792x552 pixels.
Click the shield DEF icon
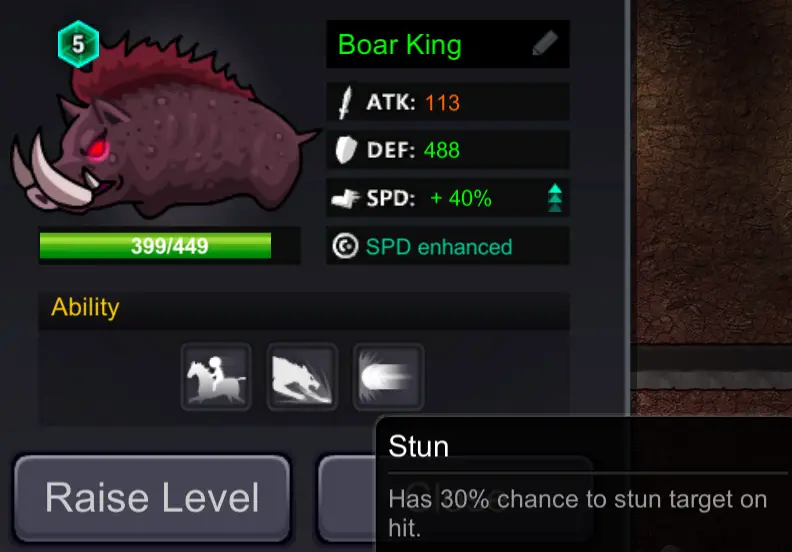click(346, 150)
